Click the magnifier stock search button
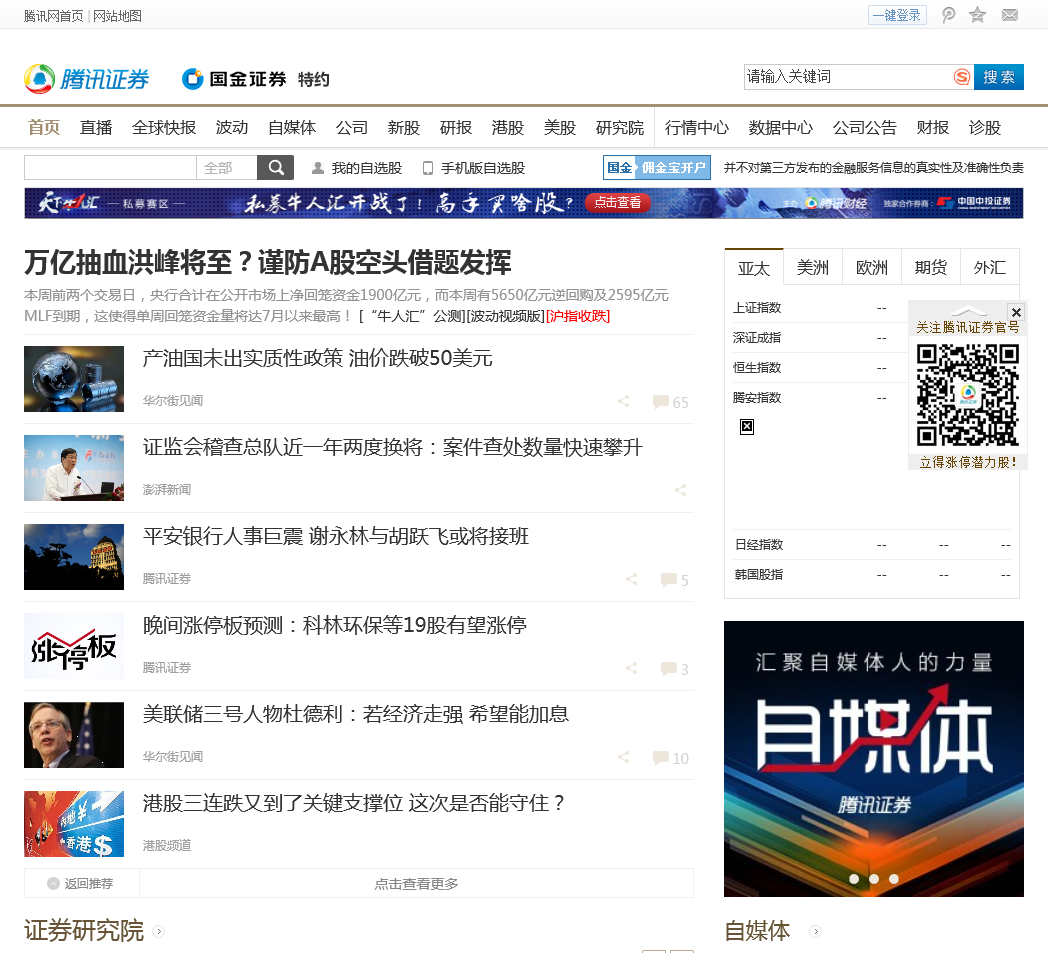Viewport: 1048px width, 953px height. pyautogui.click(x=275, y=167)
